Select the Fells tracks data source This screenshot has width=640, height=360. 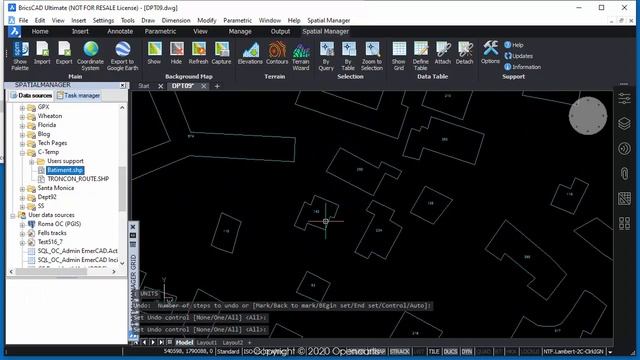click(x=52, y=233)
